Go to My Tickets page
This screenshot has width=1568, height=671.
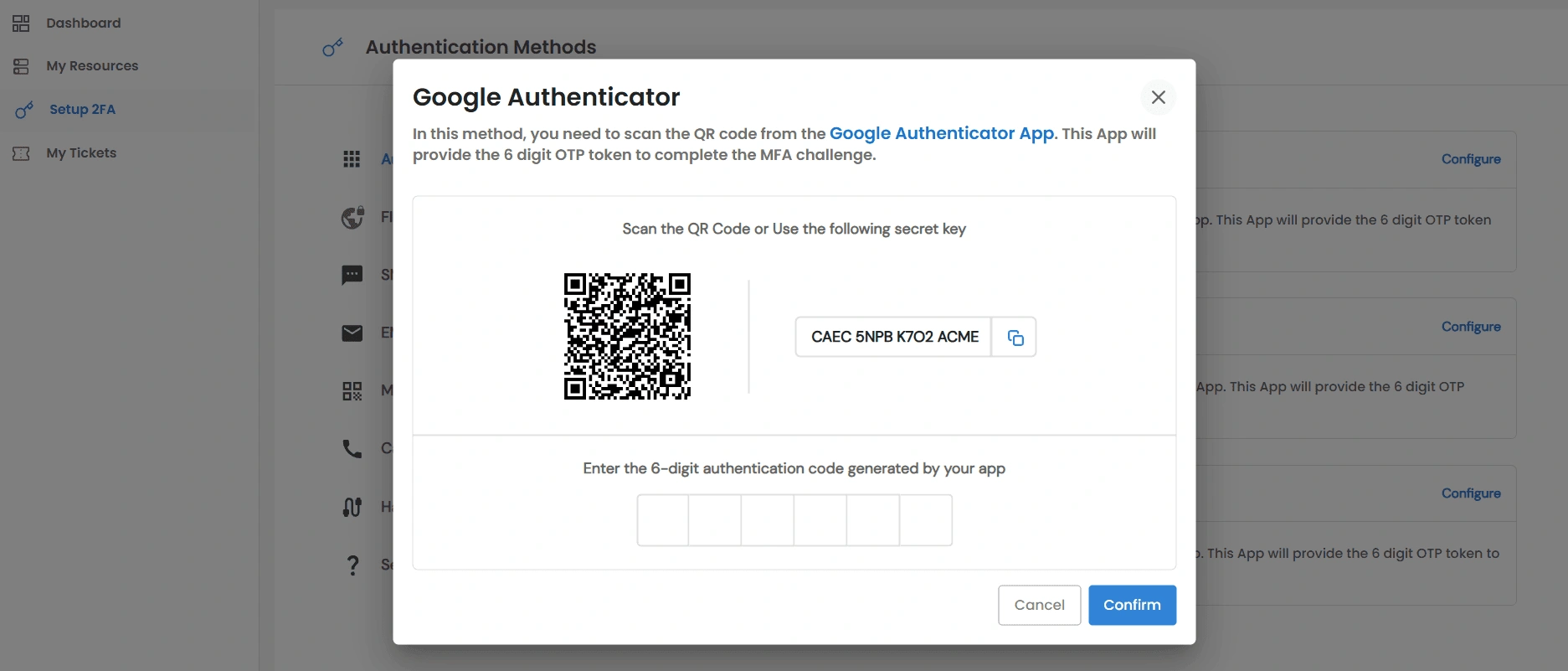tap(81, 153)
